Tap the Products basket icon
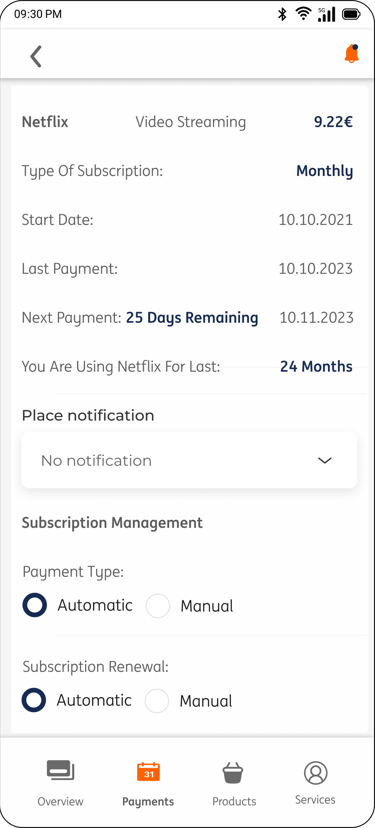The height and width of the screenshot is (828, 375). [x=233, y=773]
